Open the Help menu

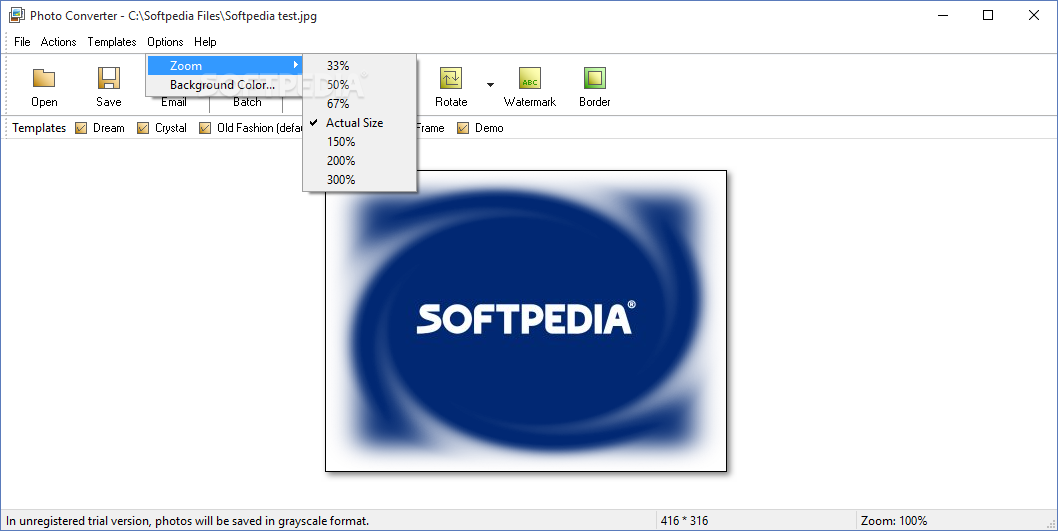click(x=205, y=42)
